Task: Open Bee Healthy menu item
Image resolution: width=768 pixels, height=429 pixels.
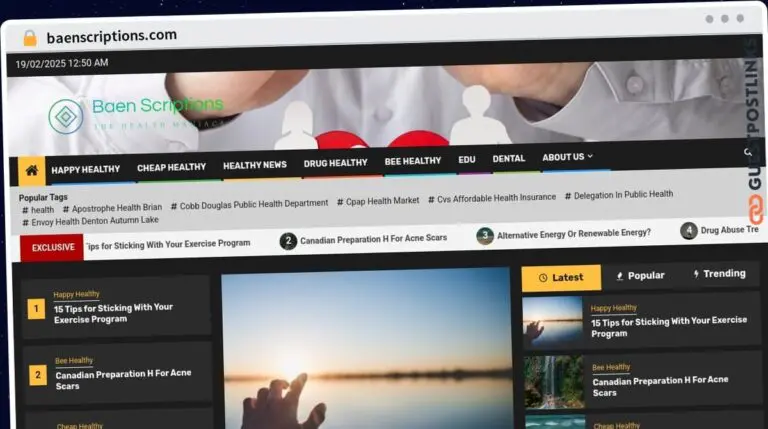Action: [x=413, y=161]
